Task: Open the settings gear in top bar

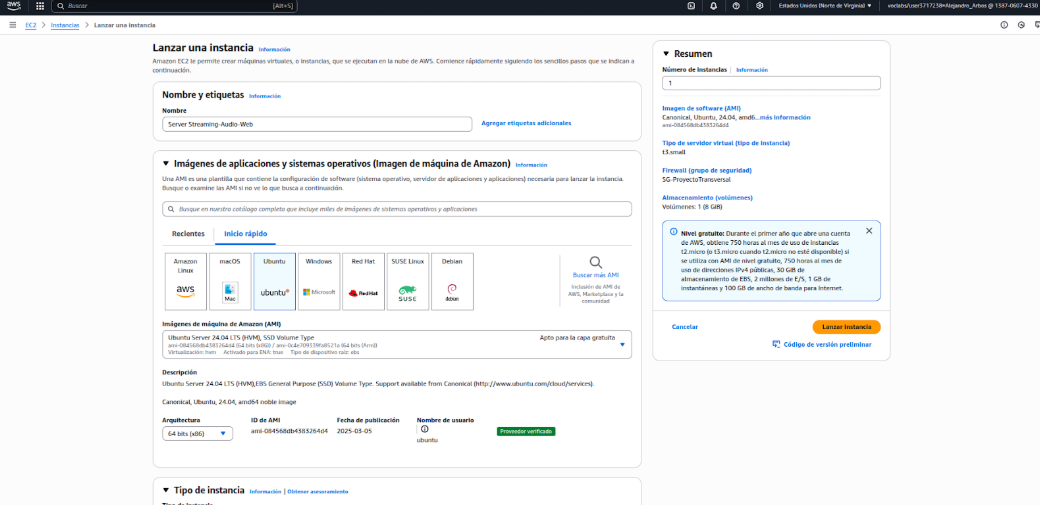Action: pyautogui.click(x=760, y=6)
